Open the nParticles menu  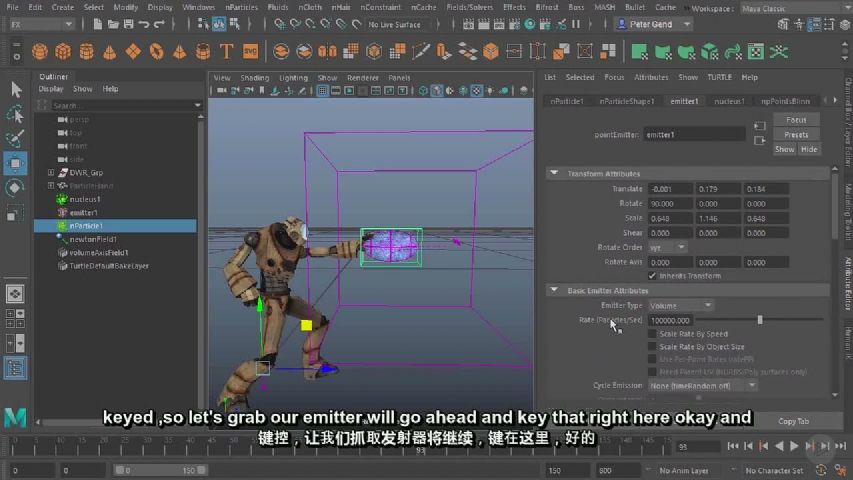click(x=242, y=7)
